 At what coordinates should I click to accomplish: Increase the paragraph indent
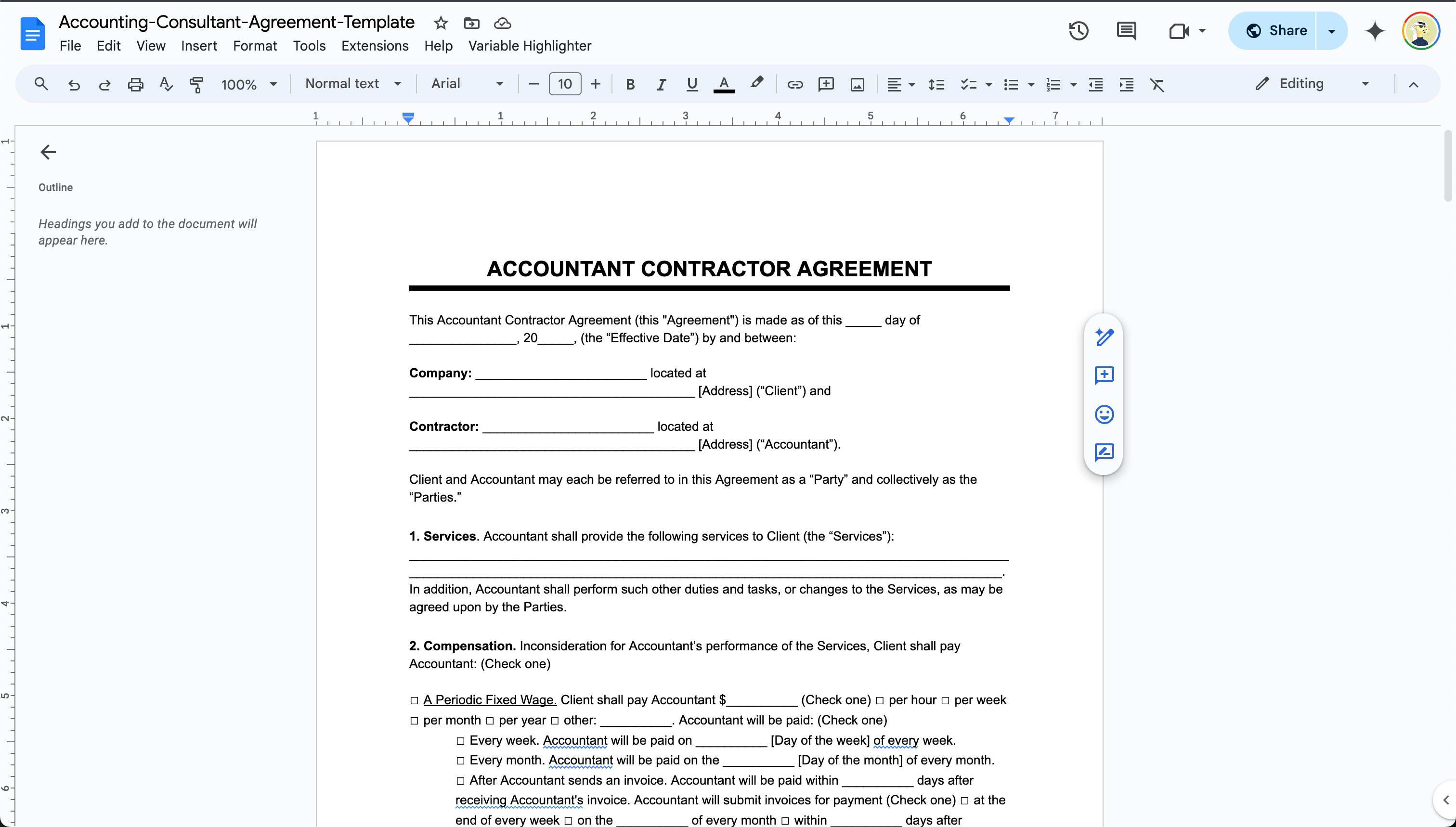pos(1127,84)
